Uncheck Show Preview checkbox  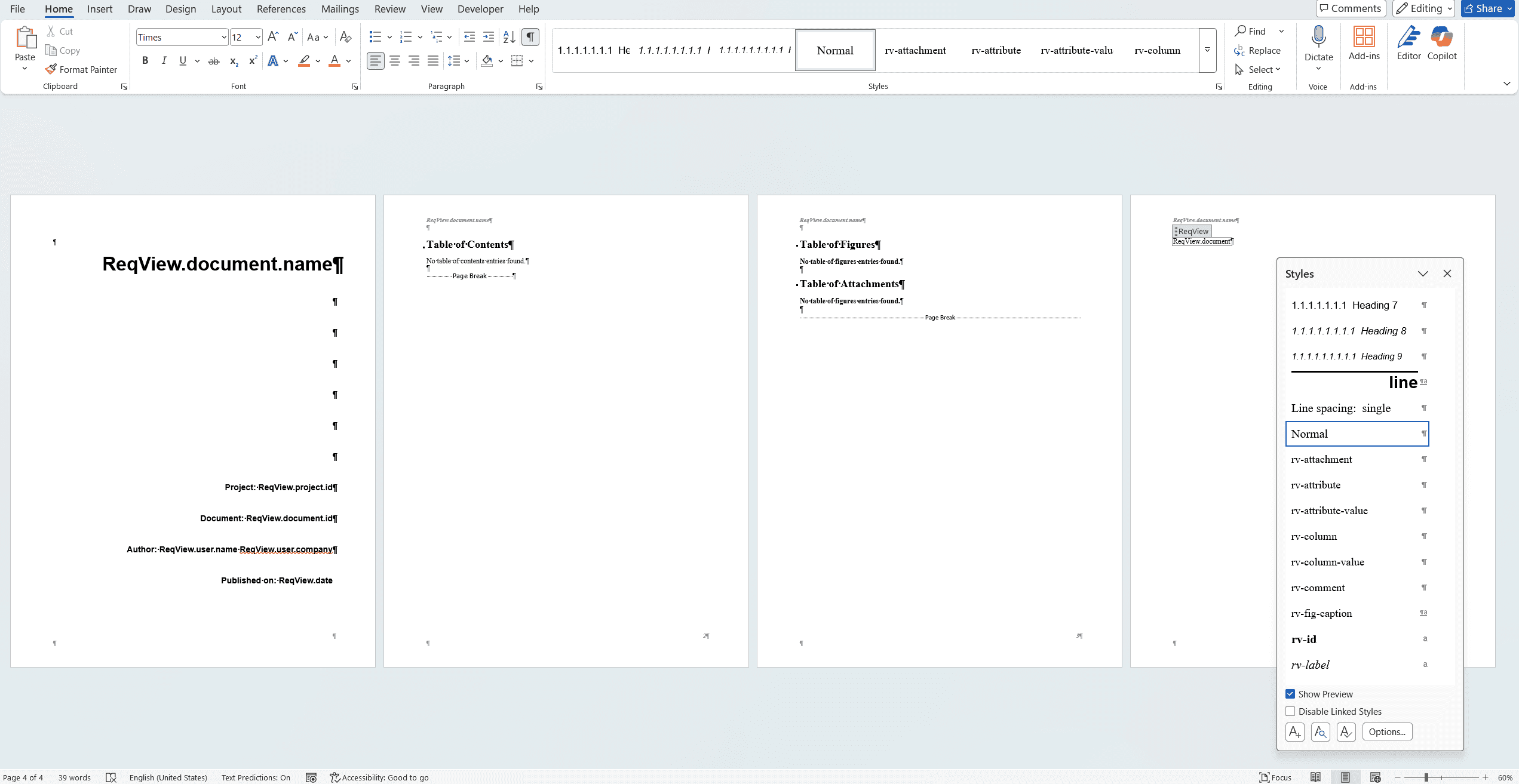(1290, 694)
